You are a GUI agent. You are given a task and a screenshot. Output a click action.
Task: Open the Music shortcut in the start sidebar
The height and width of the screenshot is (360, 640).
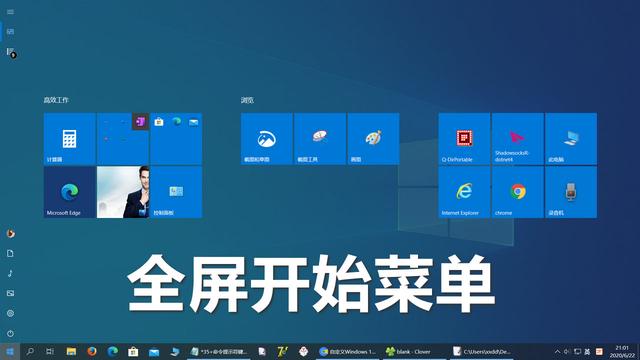tap(10, 273)
